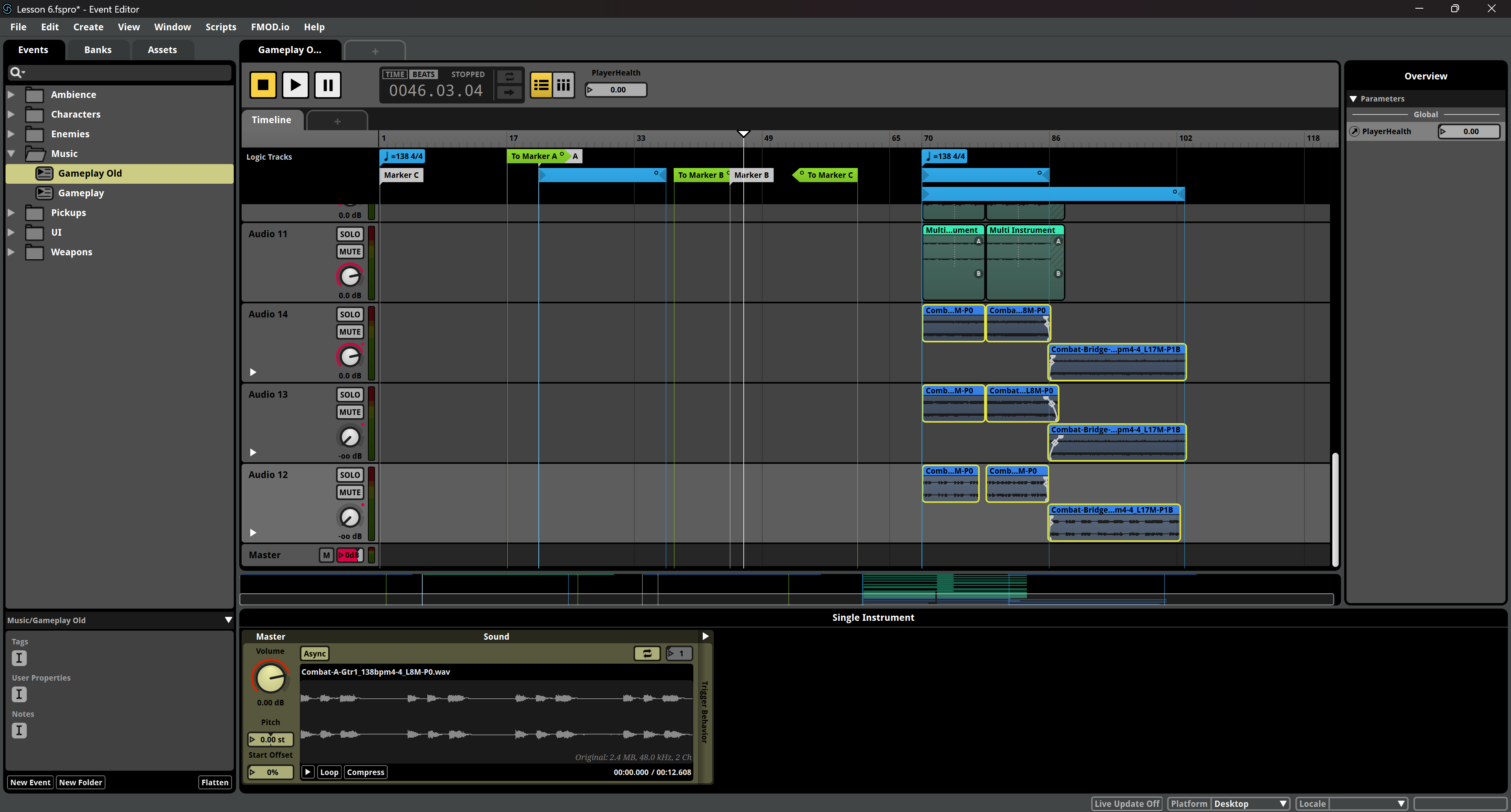Screen dimensions: 1511x812
Task: Toggle the follow-cursor arrow icon in transport
Action: click(x=509, y=92)
